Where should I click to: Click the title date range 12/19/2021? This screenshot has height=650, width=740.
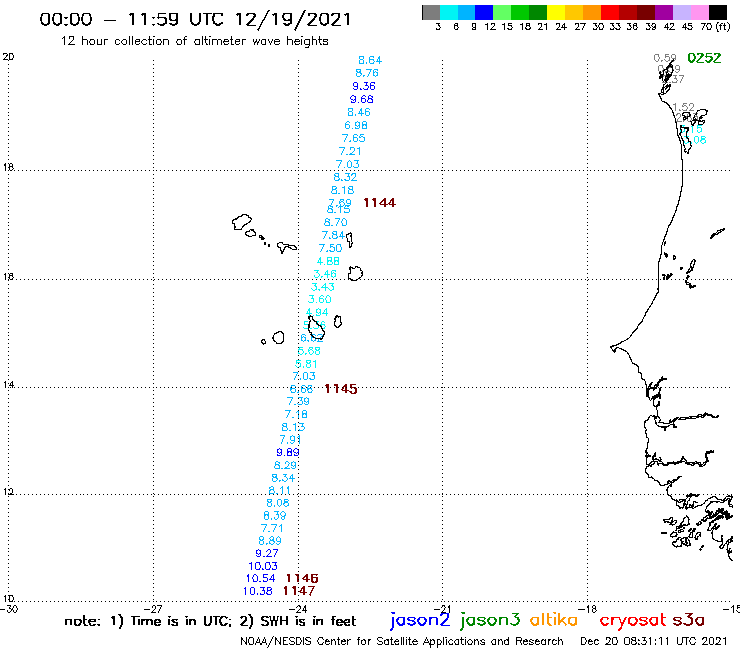(293, 20)
